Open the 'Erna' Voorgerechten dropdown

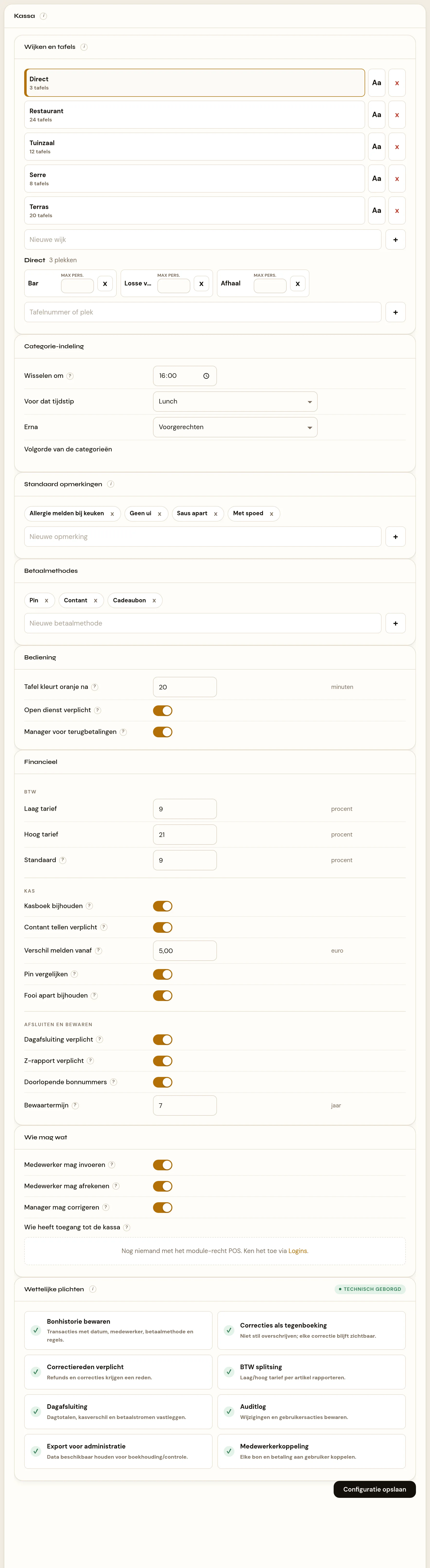click(235, 427)
